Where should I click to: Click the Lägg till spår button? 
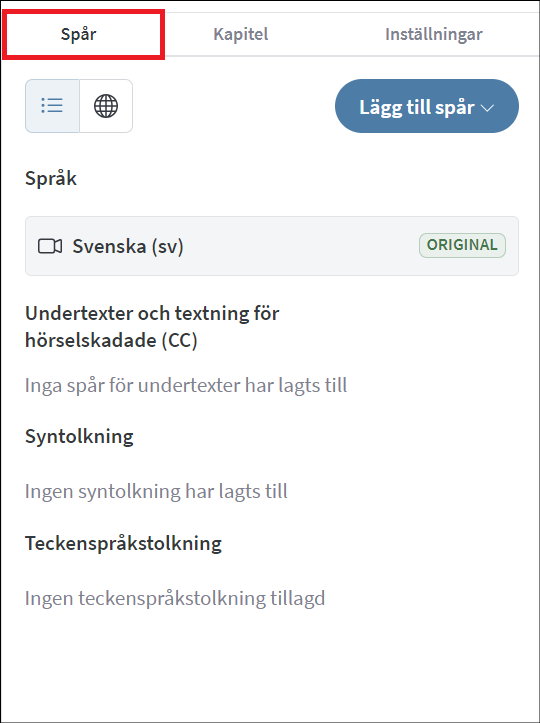tap(427, 106)
